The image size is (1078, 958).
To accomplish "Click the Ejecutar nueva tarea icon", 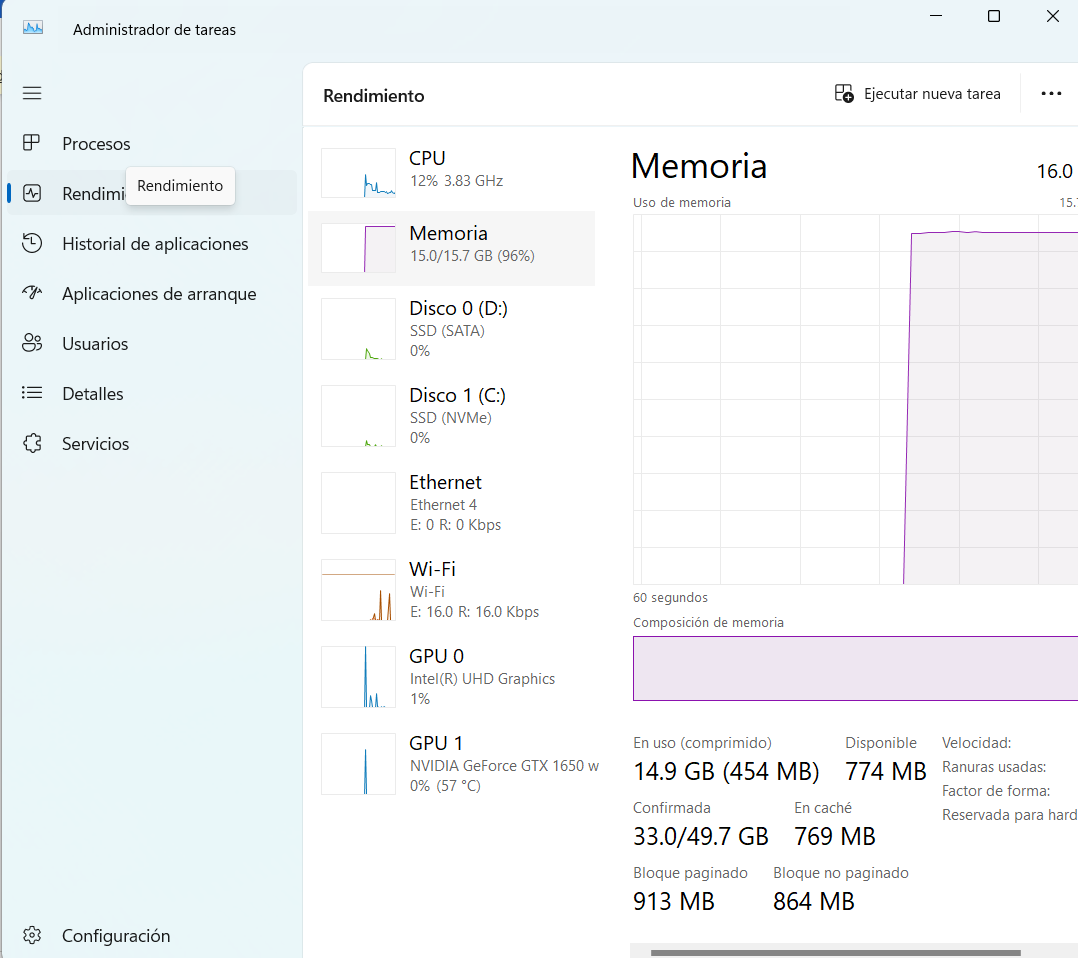I will coord(844,94).
